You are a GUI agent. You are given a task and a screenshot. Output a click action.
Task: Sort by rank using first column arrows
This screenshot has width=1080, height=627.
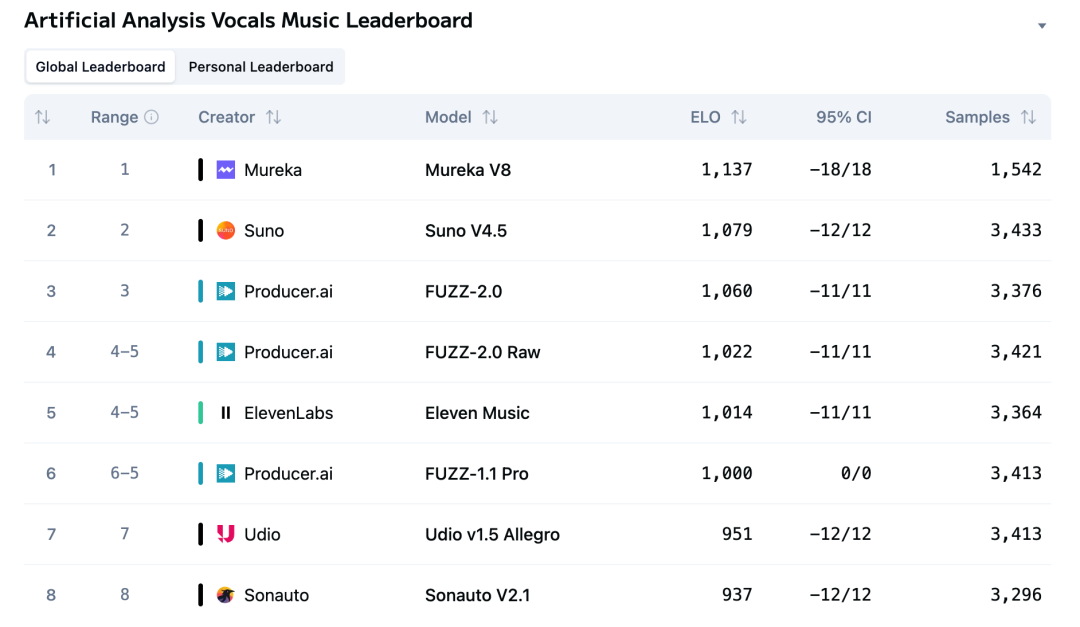coord(42,117)
